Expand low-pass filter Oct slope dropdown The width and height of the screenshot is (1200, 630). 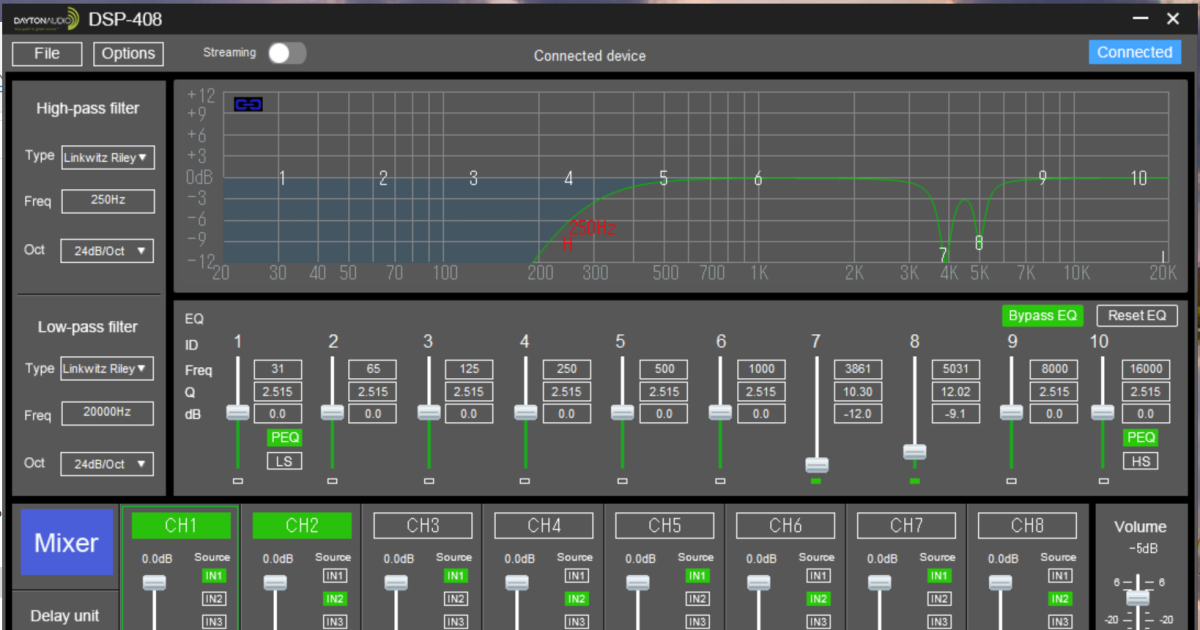[107, 464]
